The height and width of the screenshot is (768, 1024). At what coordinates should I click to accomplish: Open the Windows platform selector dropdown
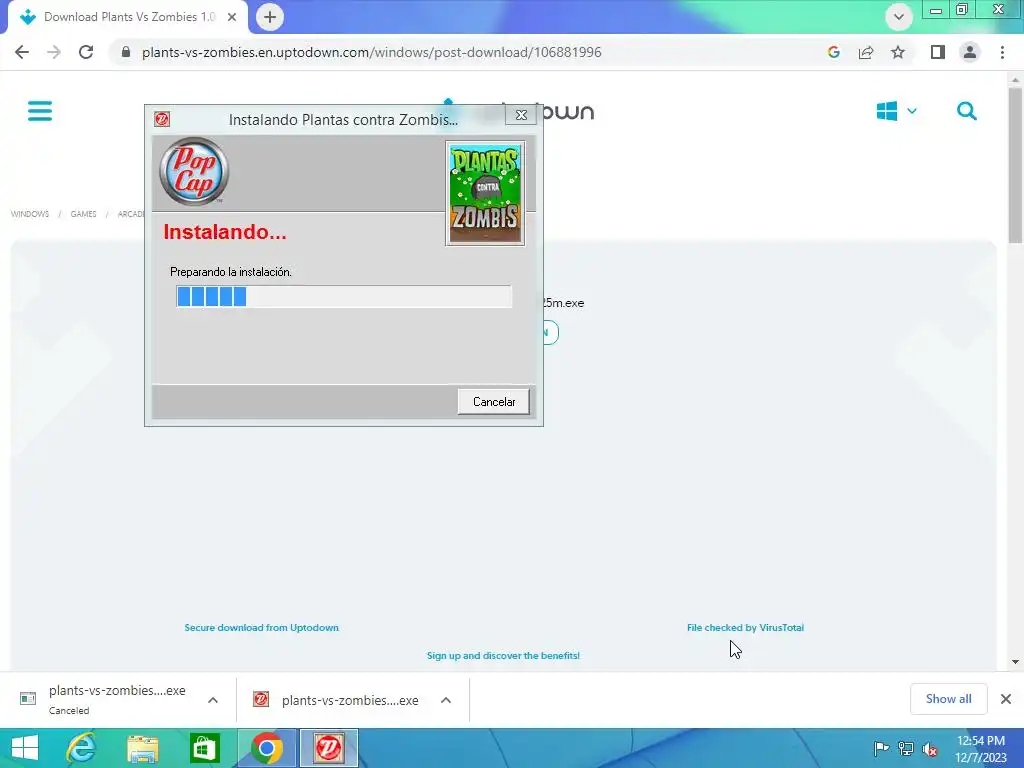[896, 111]
